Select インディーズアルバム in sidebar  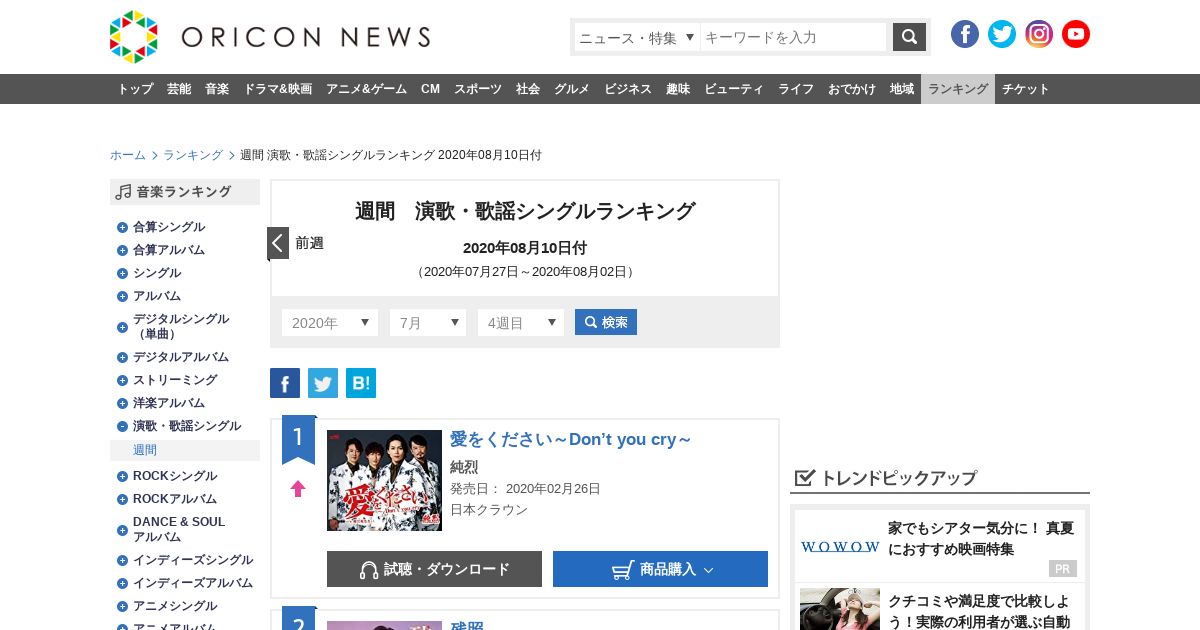click(193, 583)
